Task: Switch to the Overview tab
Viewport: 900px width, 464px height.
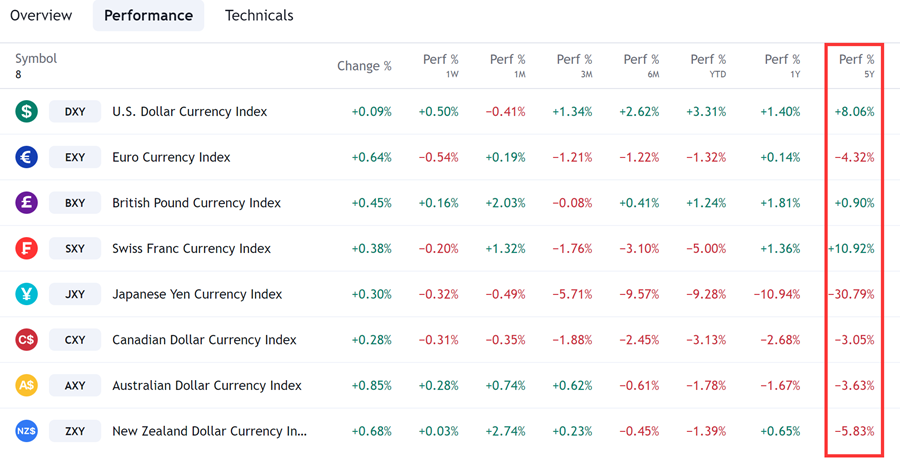Action: (41, 16)
